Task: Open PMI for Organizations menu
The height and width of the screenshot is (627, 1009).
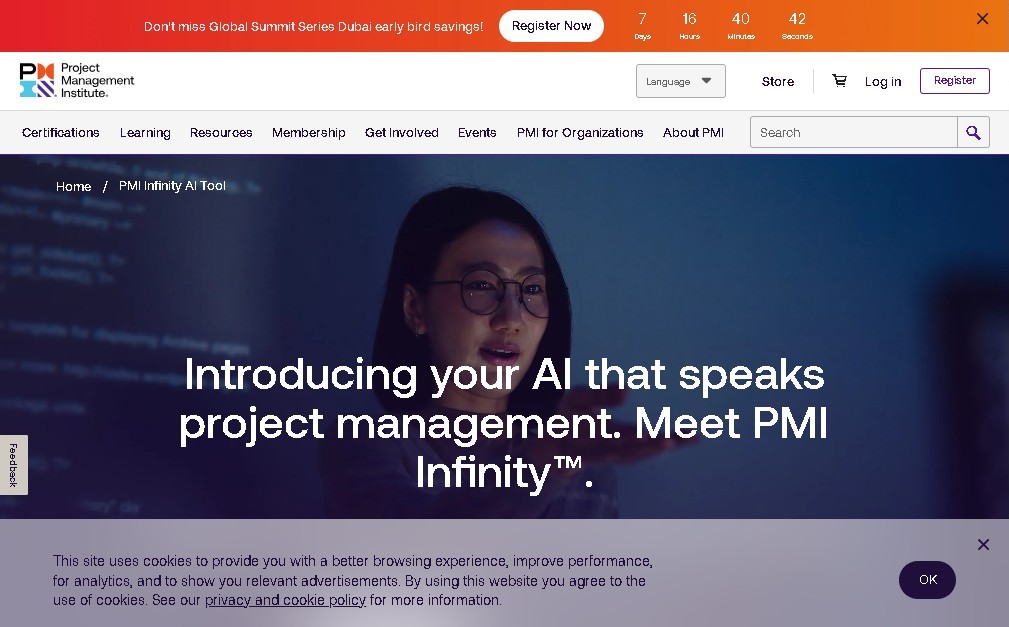Action: coord(580,133)
